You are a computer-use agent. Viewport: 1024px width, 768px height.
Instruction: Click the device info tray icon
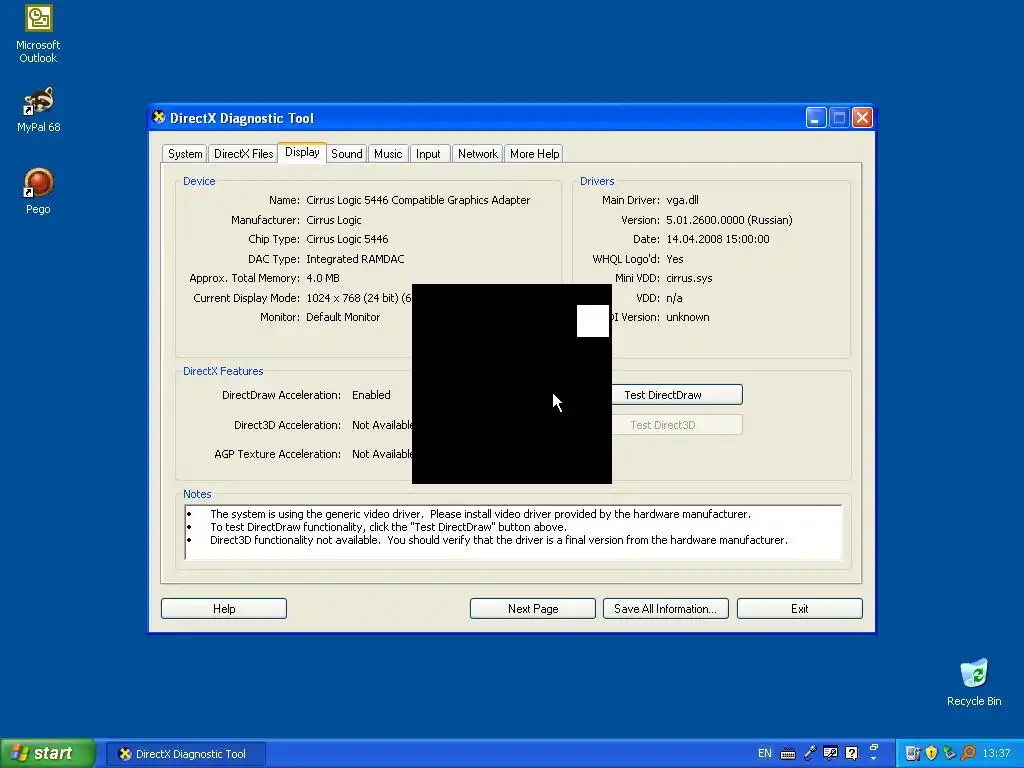913,754
